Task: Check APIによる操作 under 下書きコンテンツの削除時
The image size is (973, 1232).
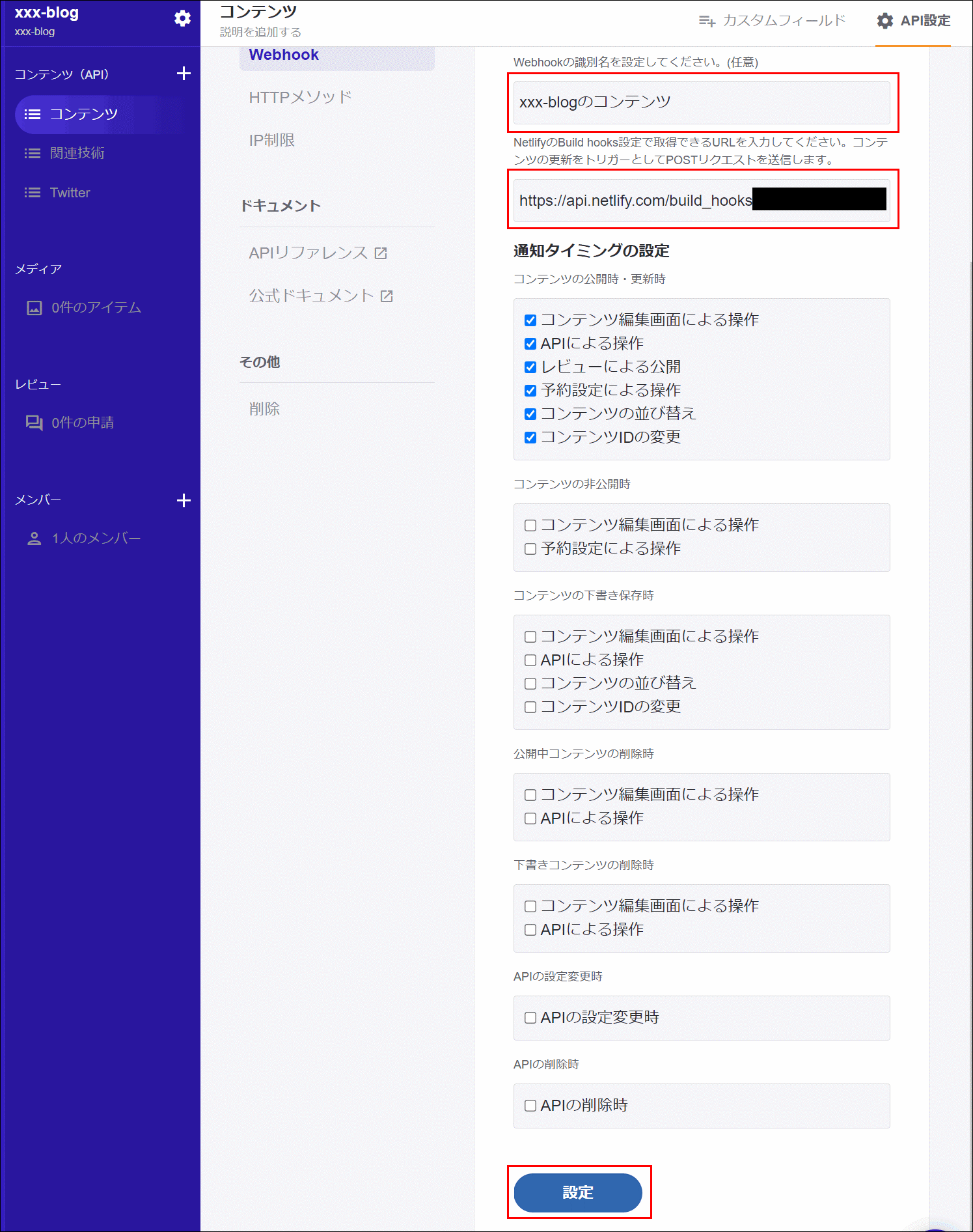Action: tap(530, 930)
